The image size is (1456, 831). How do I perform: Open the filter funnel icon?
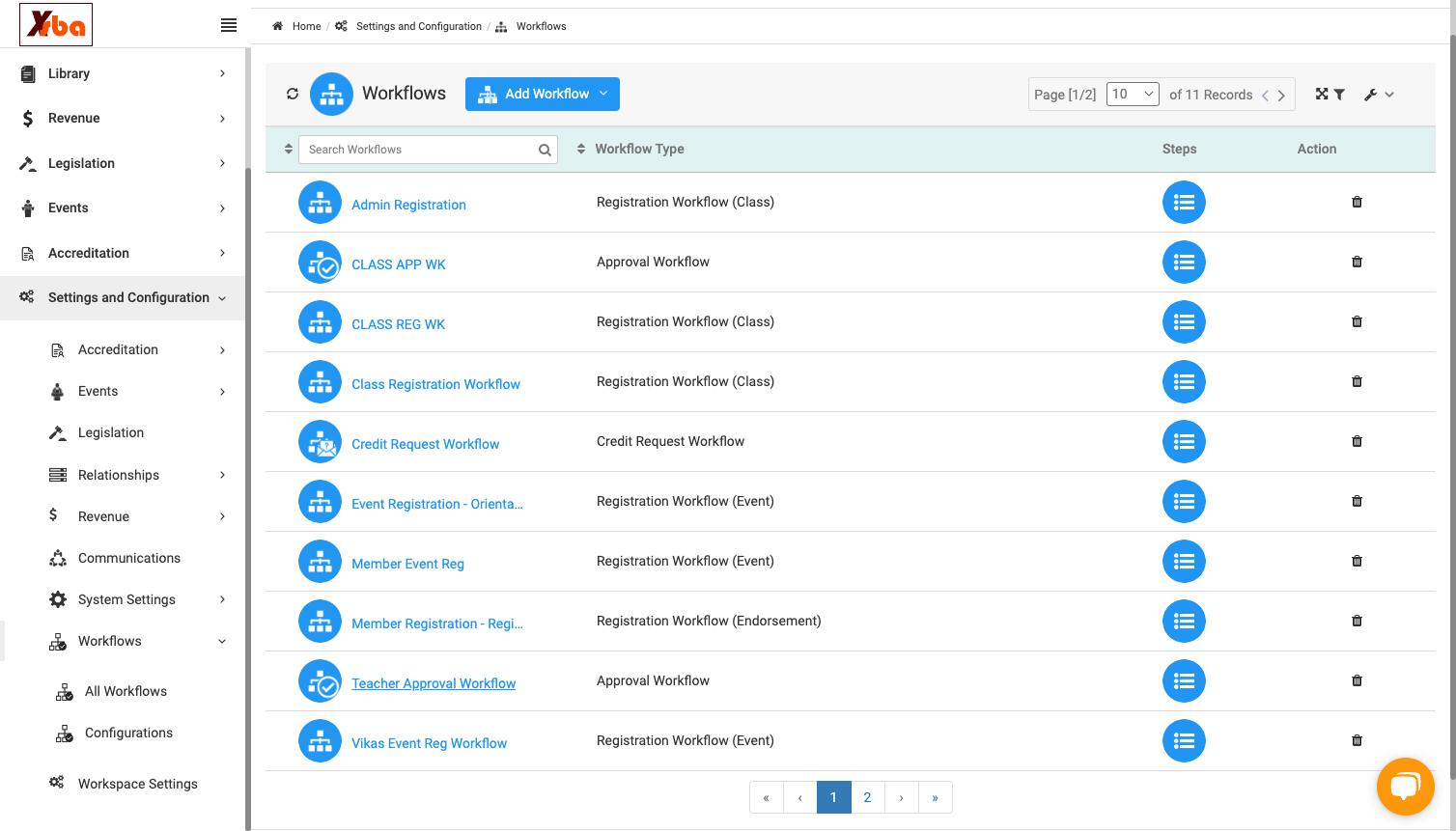[x=1339, y=95]
